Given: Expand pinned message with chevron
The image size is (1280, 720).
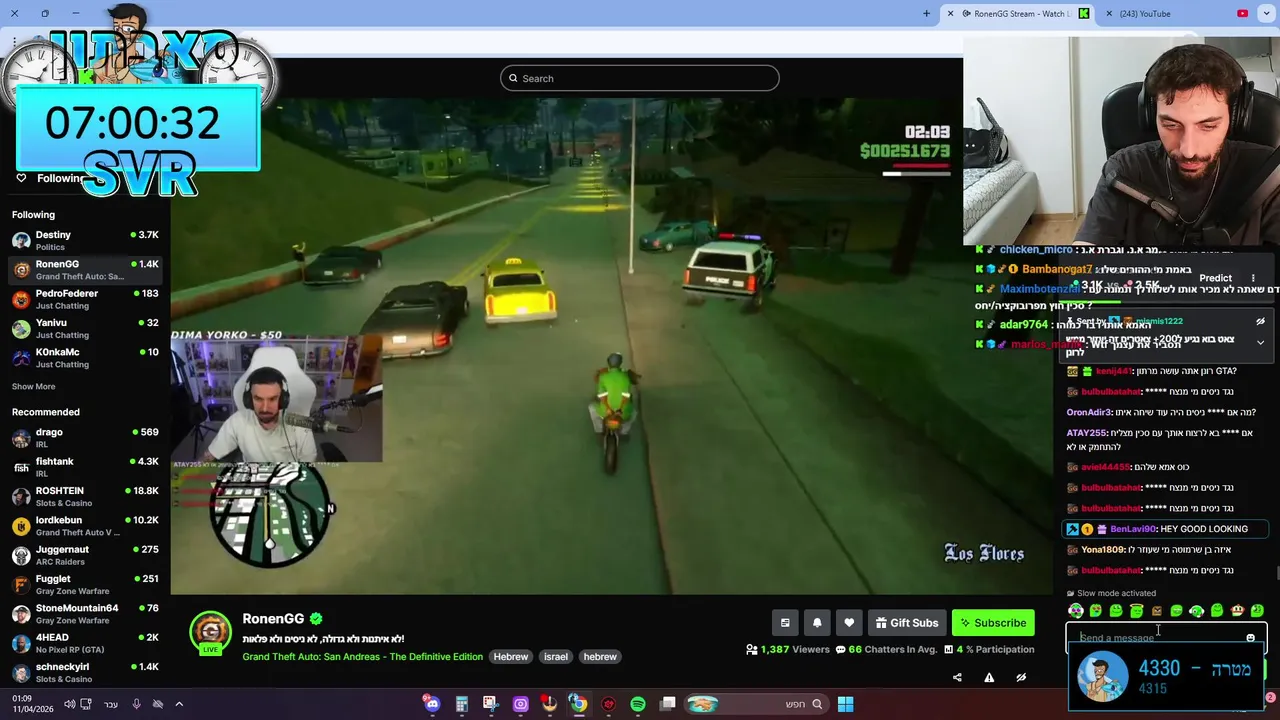Looking at the screenshot, I should (x=1260, y=343).
